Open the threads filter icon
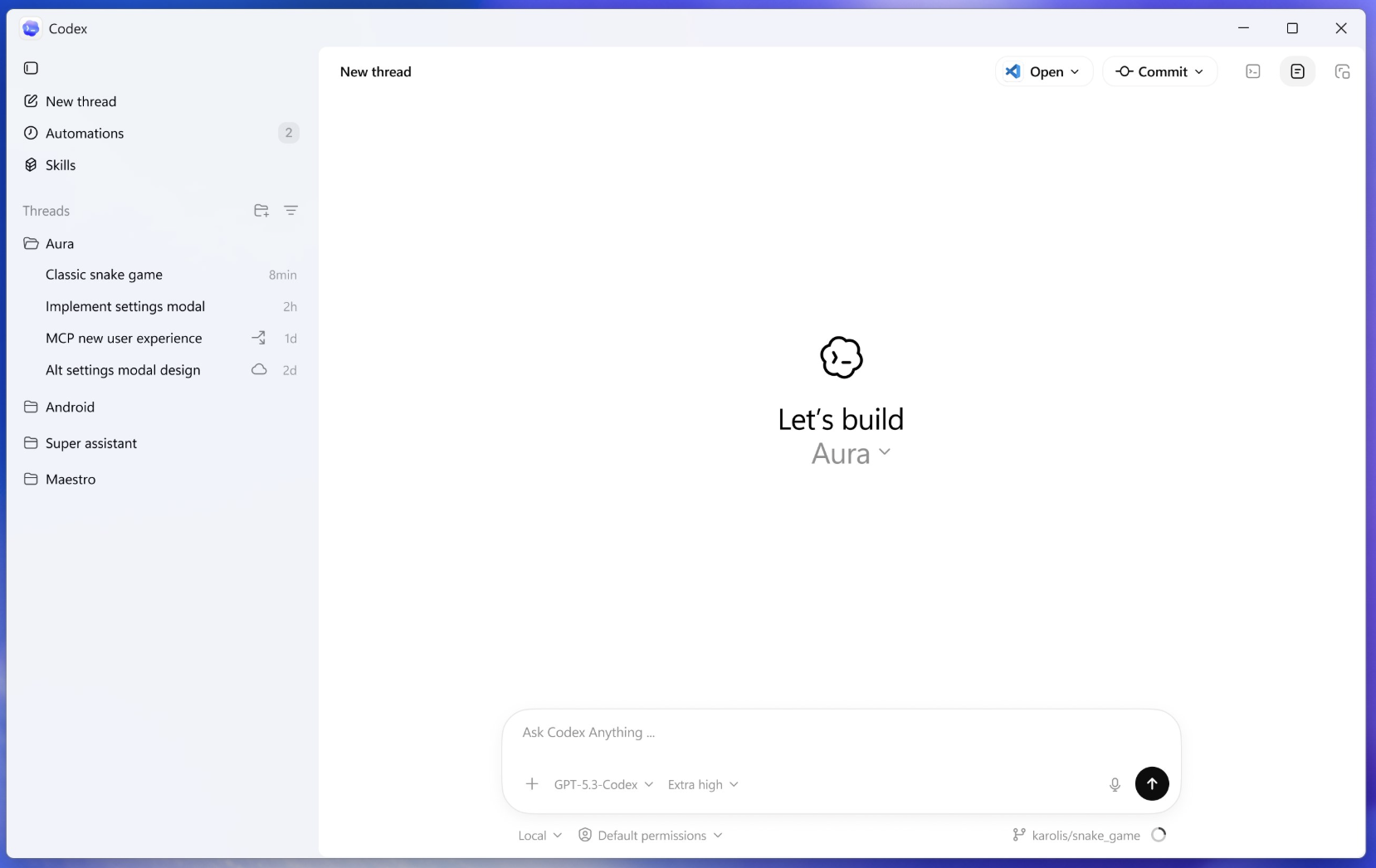 290,211
